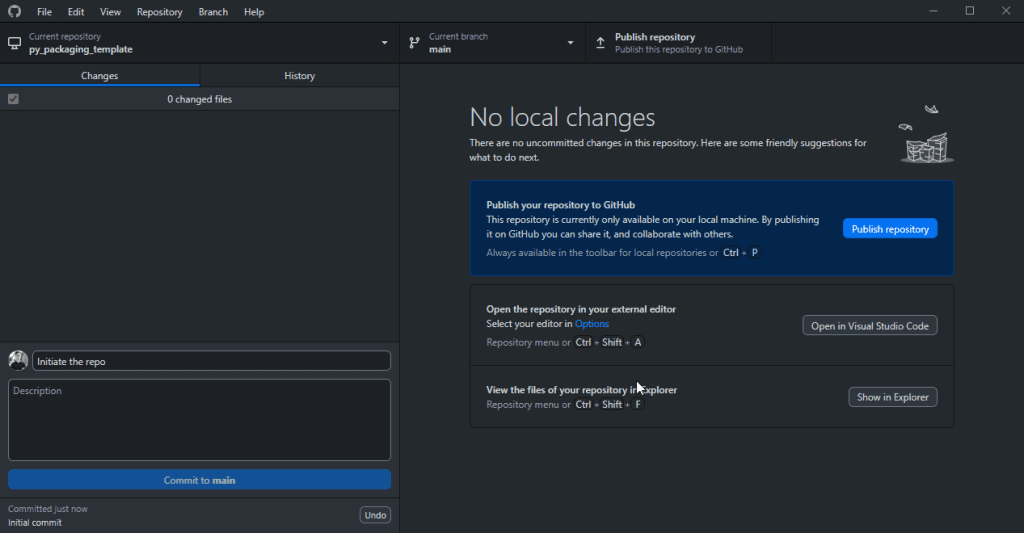
Task: Click Open in Visual Studio Code
Action: (x=869, y=326)
